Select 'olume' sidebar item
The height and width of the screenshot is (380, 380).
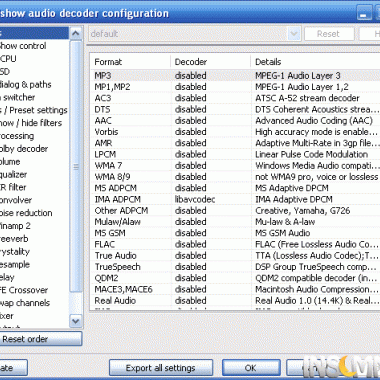tap(10, 162)
